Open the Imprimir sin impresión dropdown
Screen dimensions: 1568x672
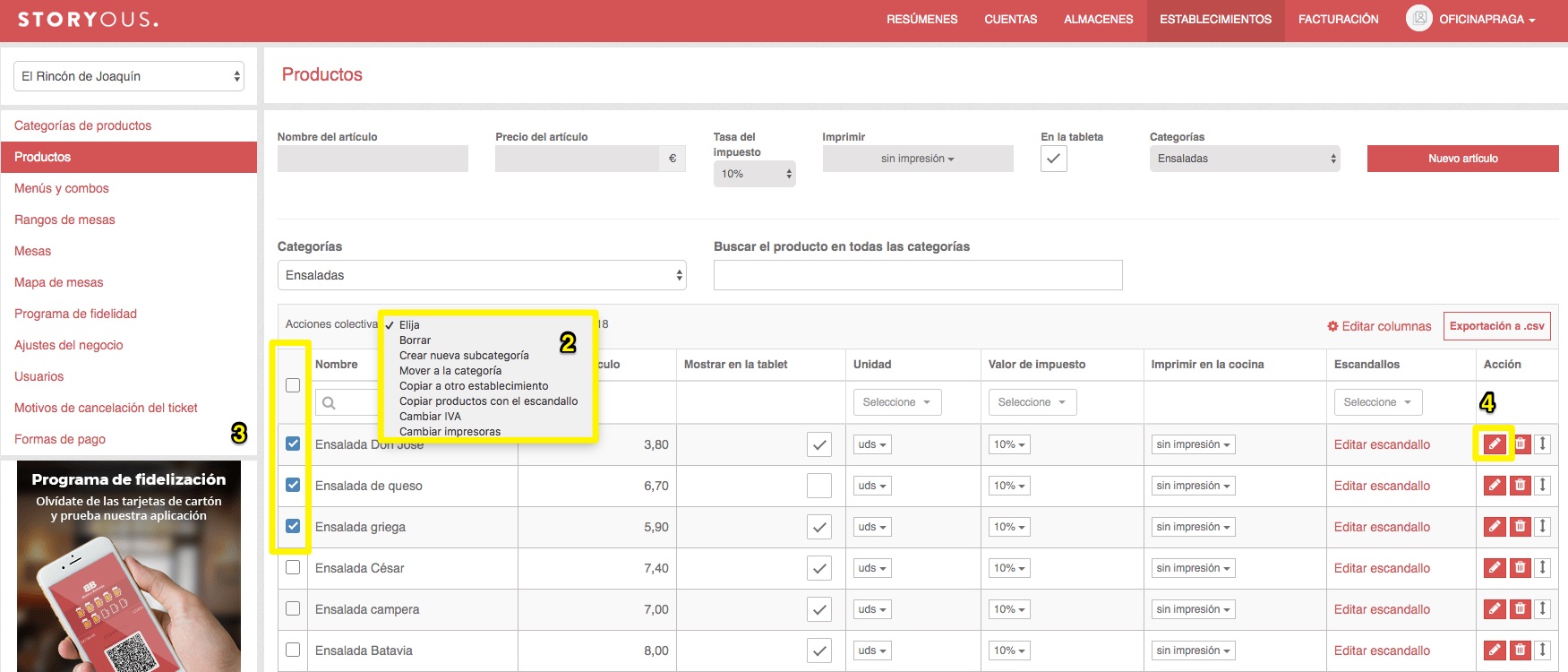coord(918,159)
